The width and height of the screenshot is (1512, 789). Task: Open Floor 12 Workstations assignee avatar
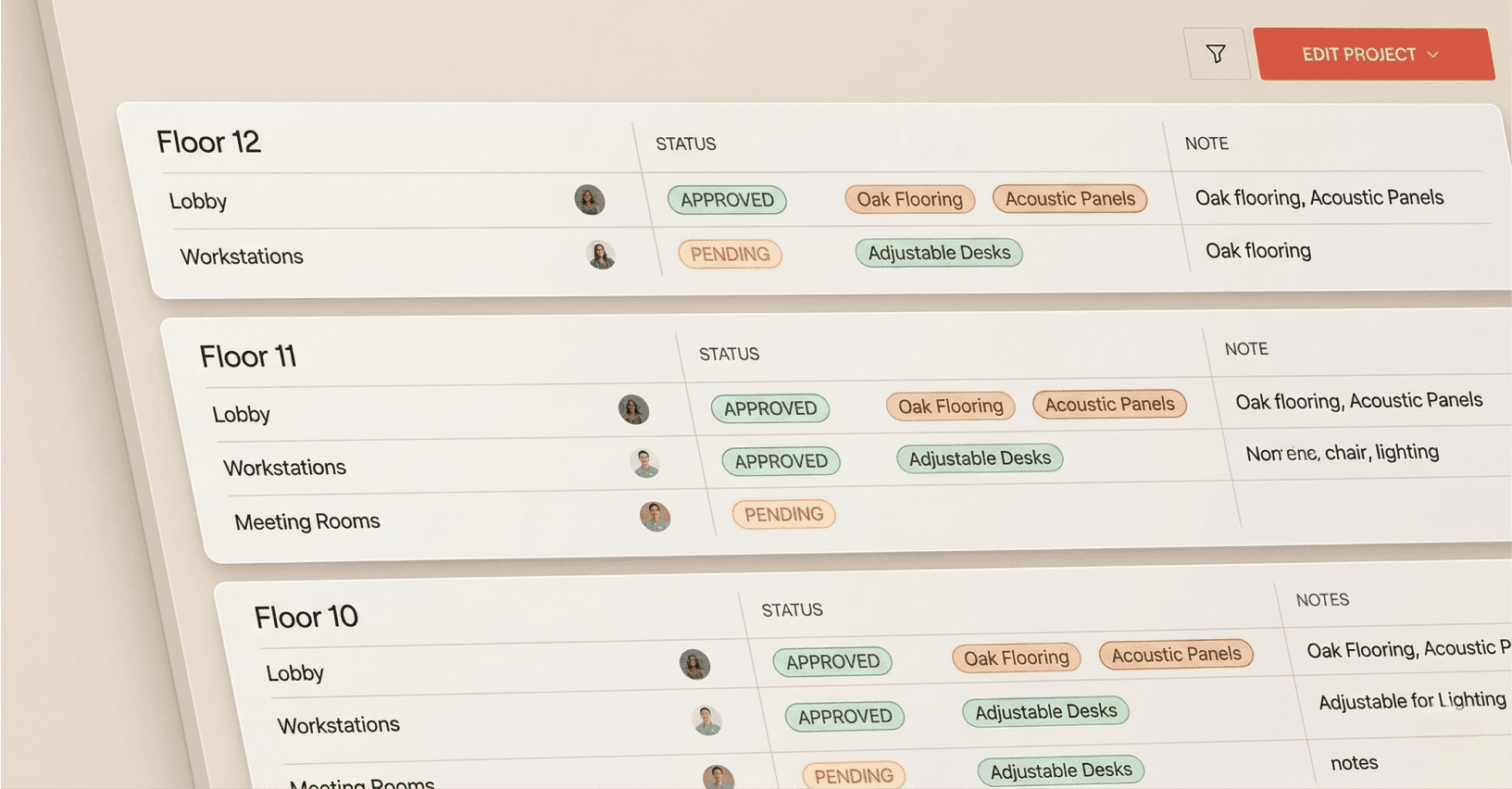pyautogui.click(x=601, y=255)
